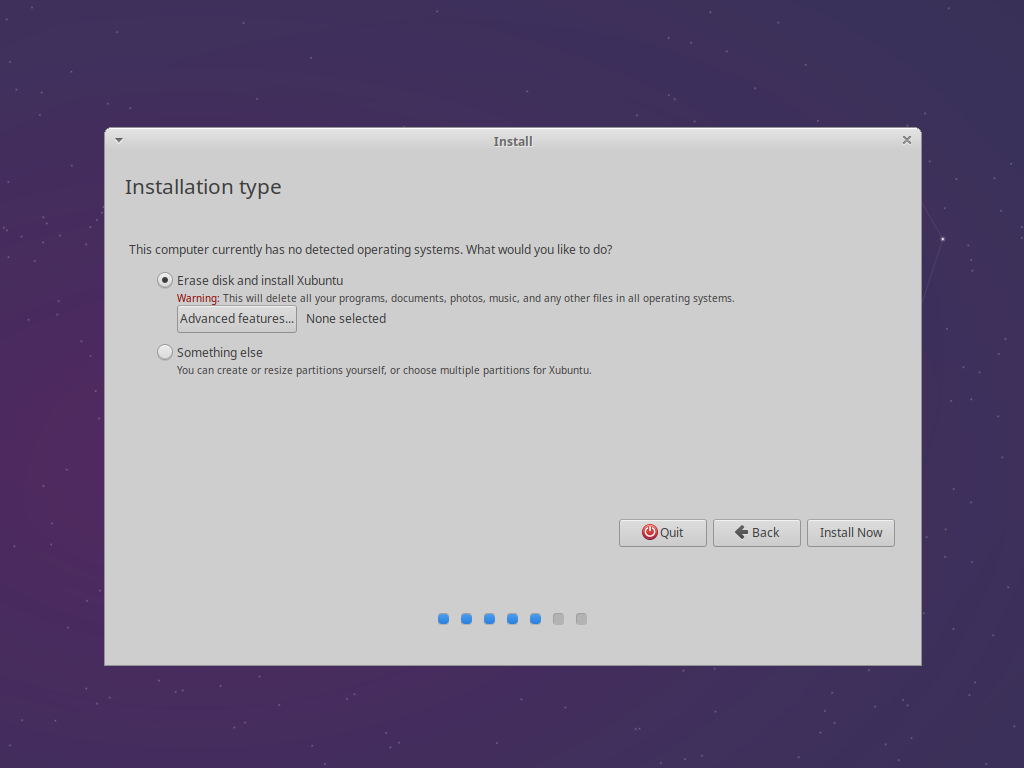Quit the Xubuntu installer
Viewport: 1024px width, 768px height.
tap(662, 532)
